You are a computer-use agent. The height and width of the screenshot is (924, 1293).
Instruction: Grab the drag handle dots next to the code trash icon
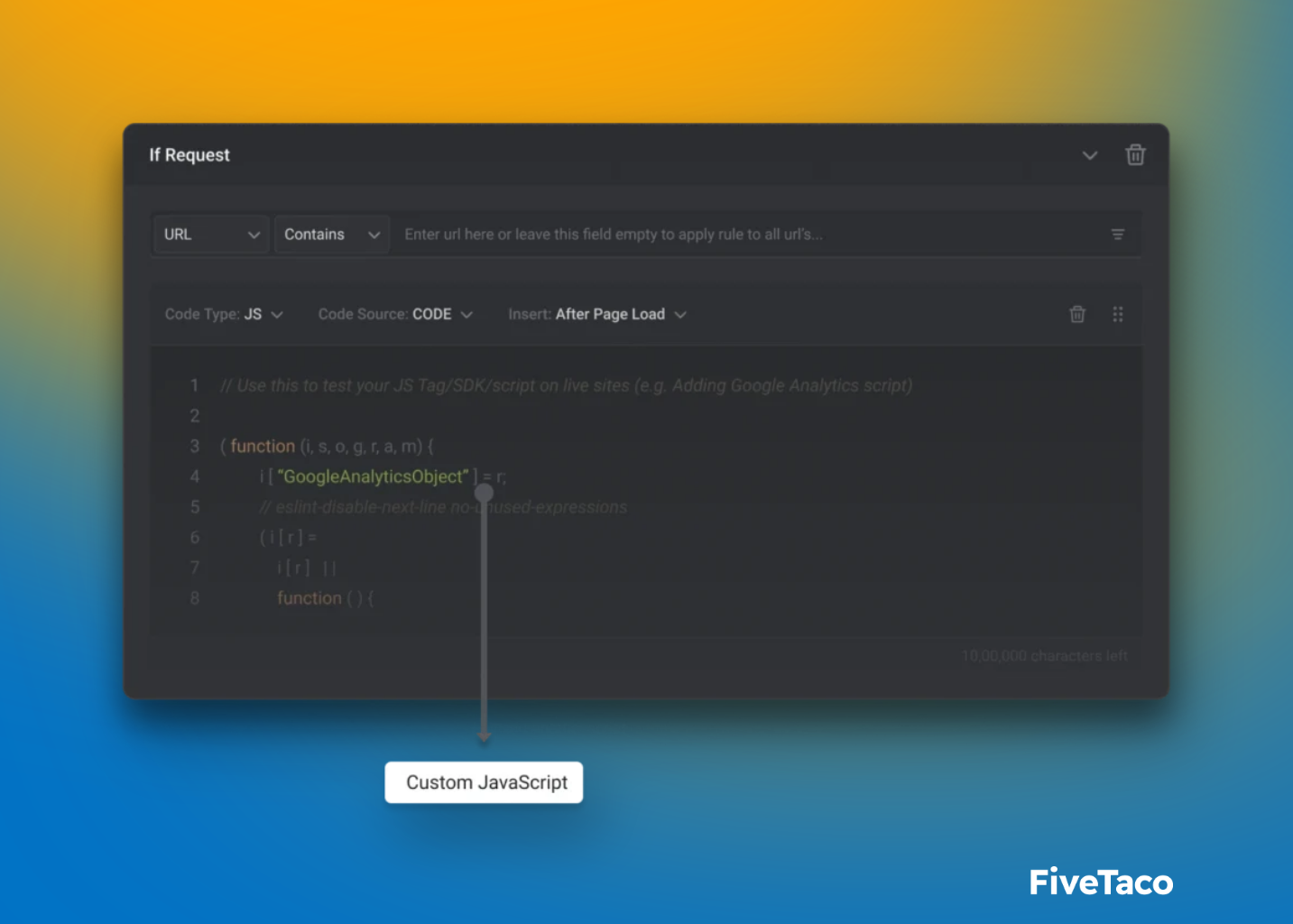1118,313
